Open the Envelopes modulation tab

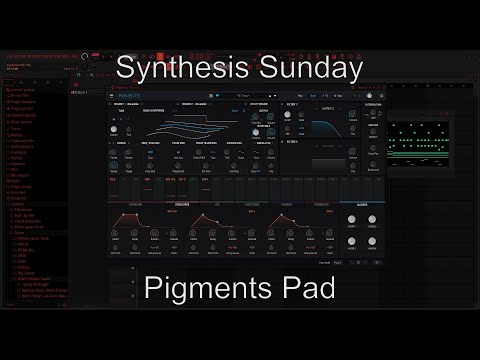(182, 204)
